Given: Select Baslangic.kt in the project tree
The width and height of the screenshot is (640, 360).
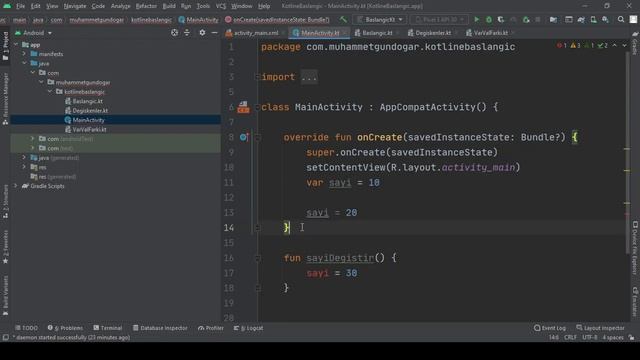Looking at the screenshot, I should [x=84, y=101].
